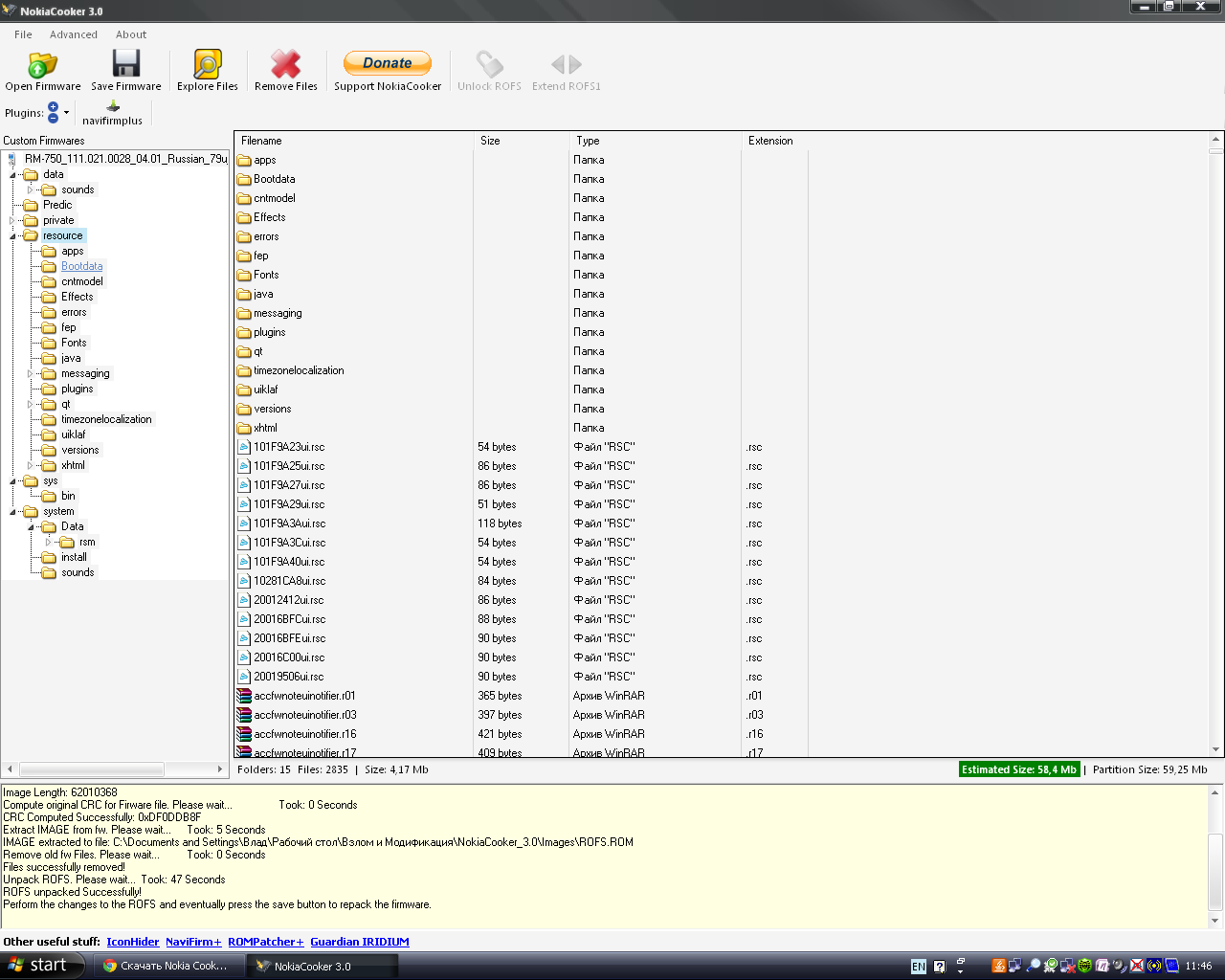Open the File menu

click(23, 34)
